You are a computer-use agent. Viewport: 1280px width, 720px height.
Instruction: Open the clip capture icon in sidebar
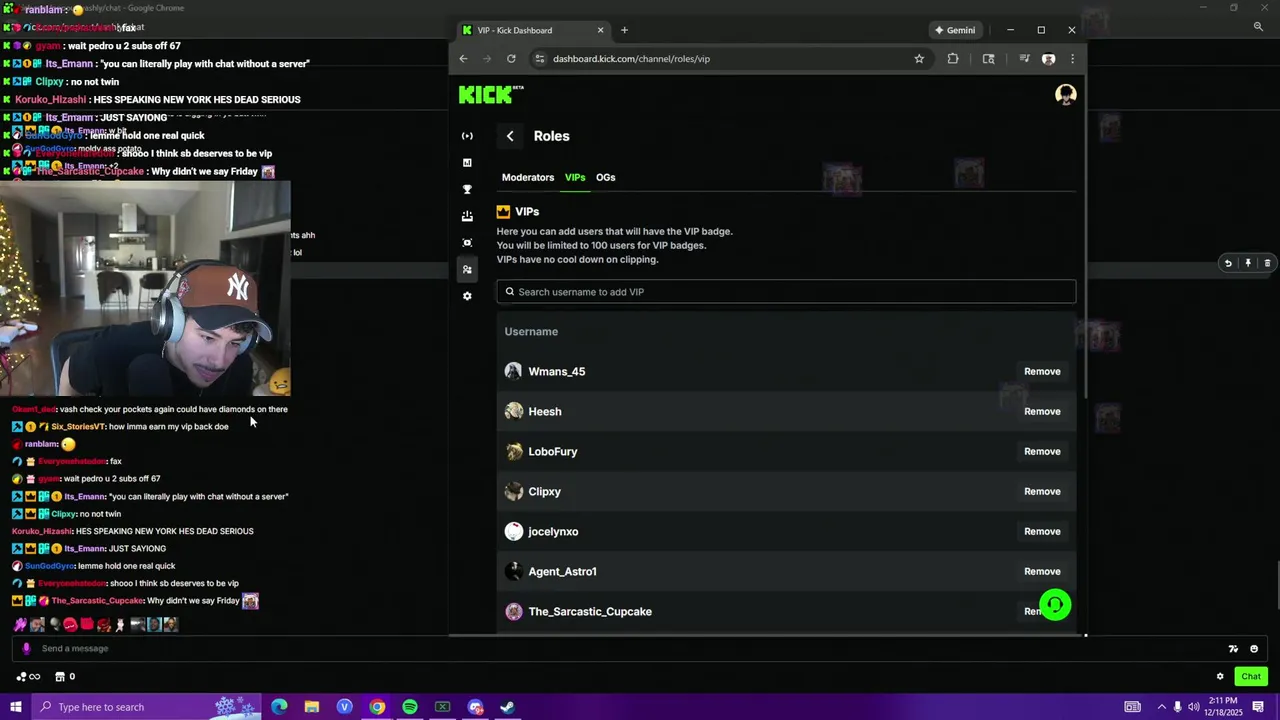(x=467, y=243)
